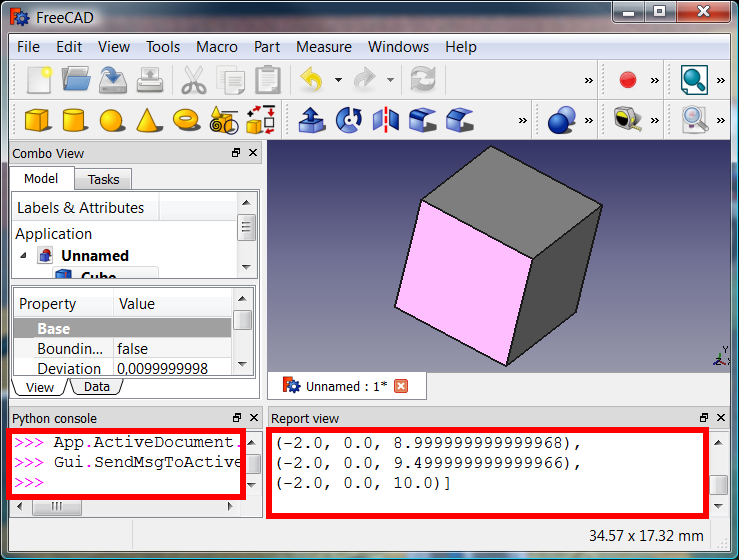
Task: Switch to the Model tab
Action: click(41, 179)
